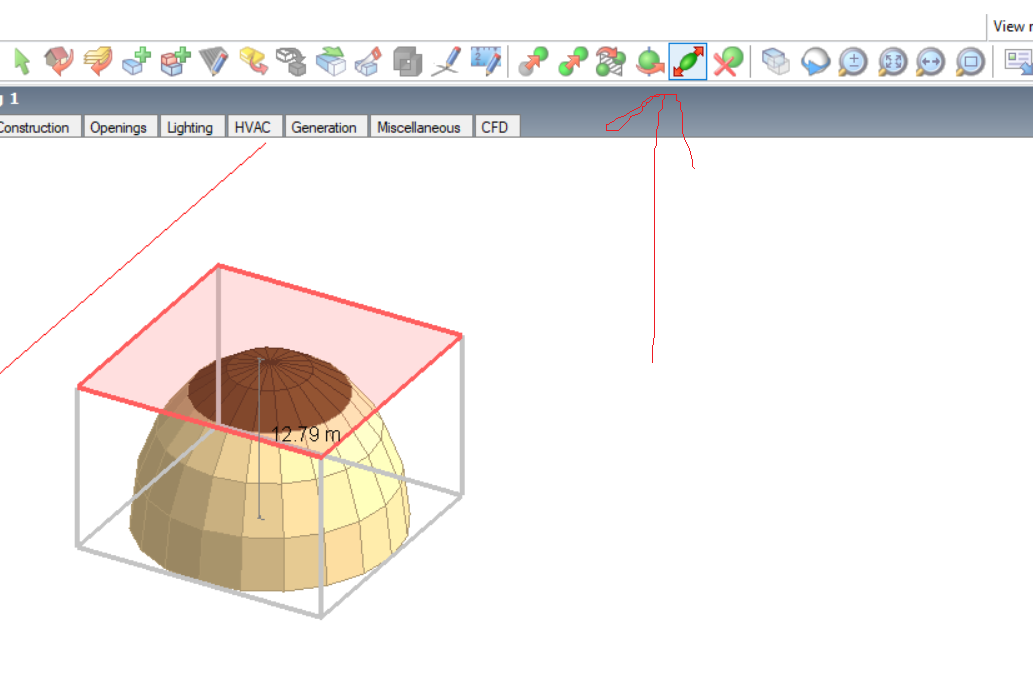Image resolution: width=1033 pixels, height=681 pixels.
Task: Select the mirror objects tool
Action: pyautogui.click(x=611, y=61)
